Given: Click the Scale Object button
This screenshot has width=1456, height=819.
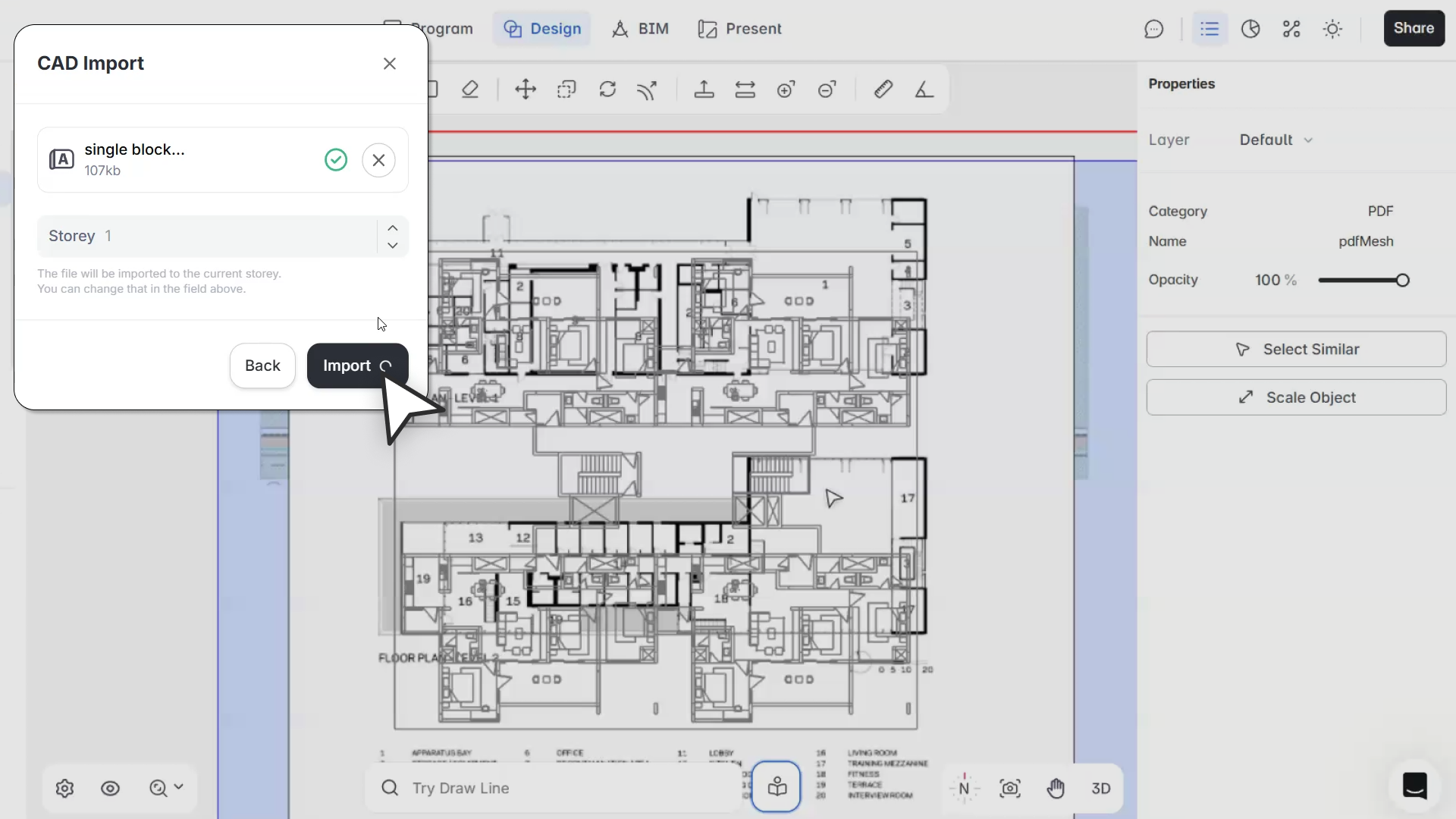Looking at the screenshot, I should click(x=1296, y=397).
